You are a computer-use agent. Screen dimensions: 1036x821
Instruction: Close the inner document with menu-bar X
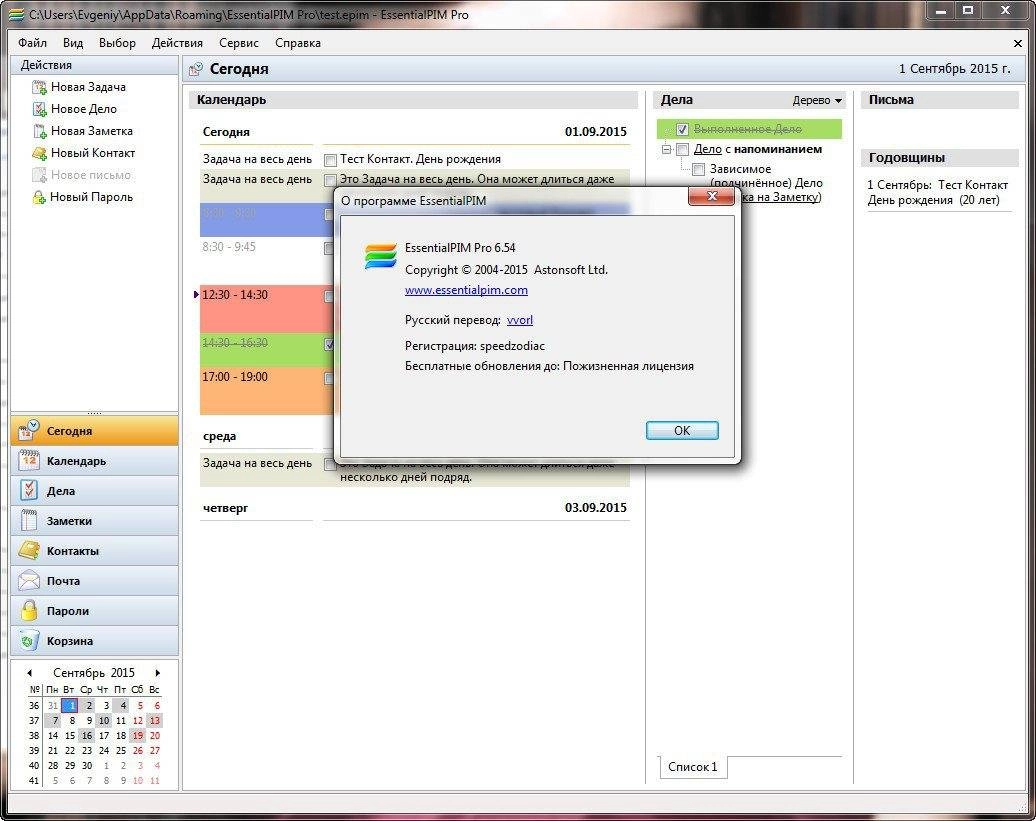tap(1018, 43)
